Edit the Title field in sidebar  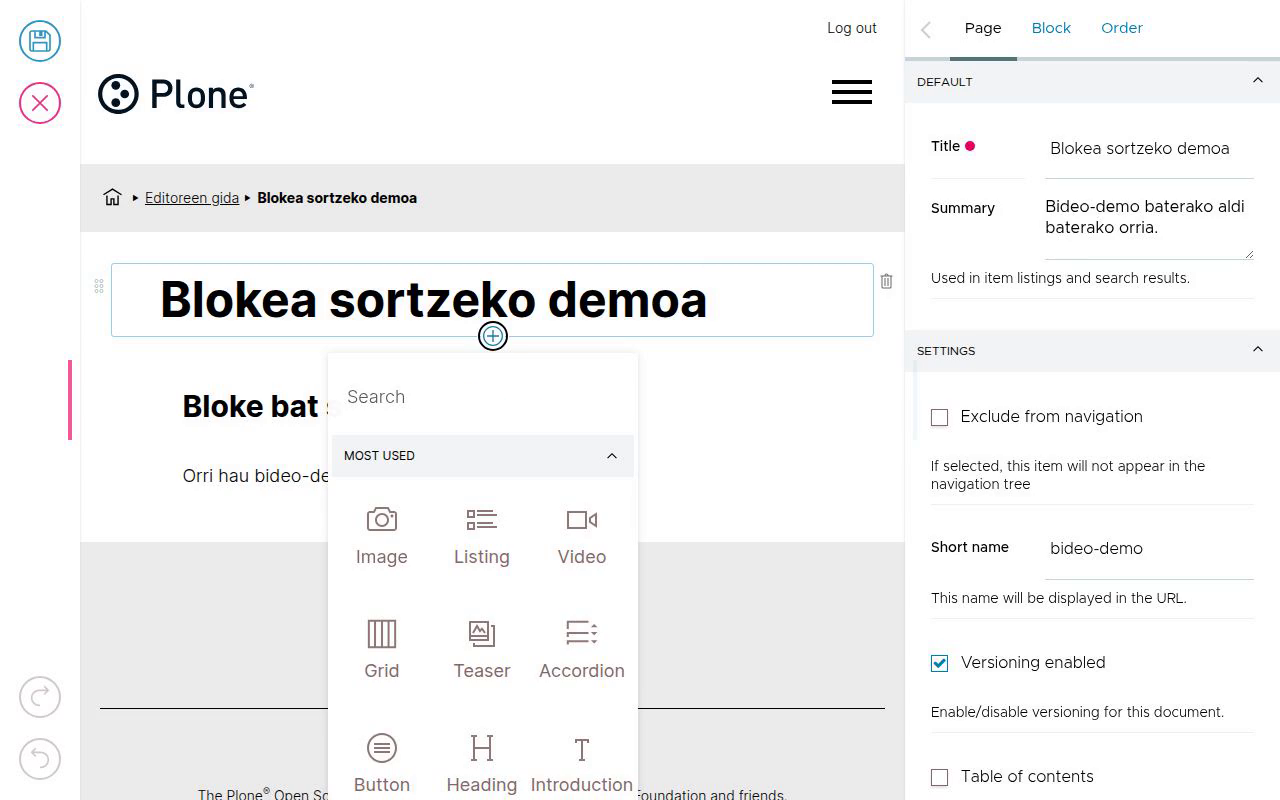tap(1149, 148)
